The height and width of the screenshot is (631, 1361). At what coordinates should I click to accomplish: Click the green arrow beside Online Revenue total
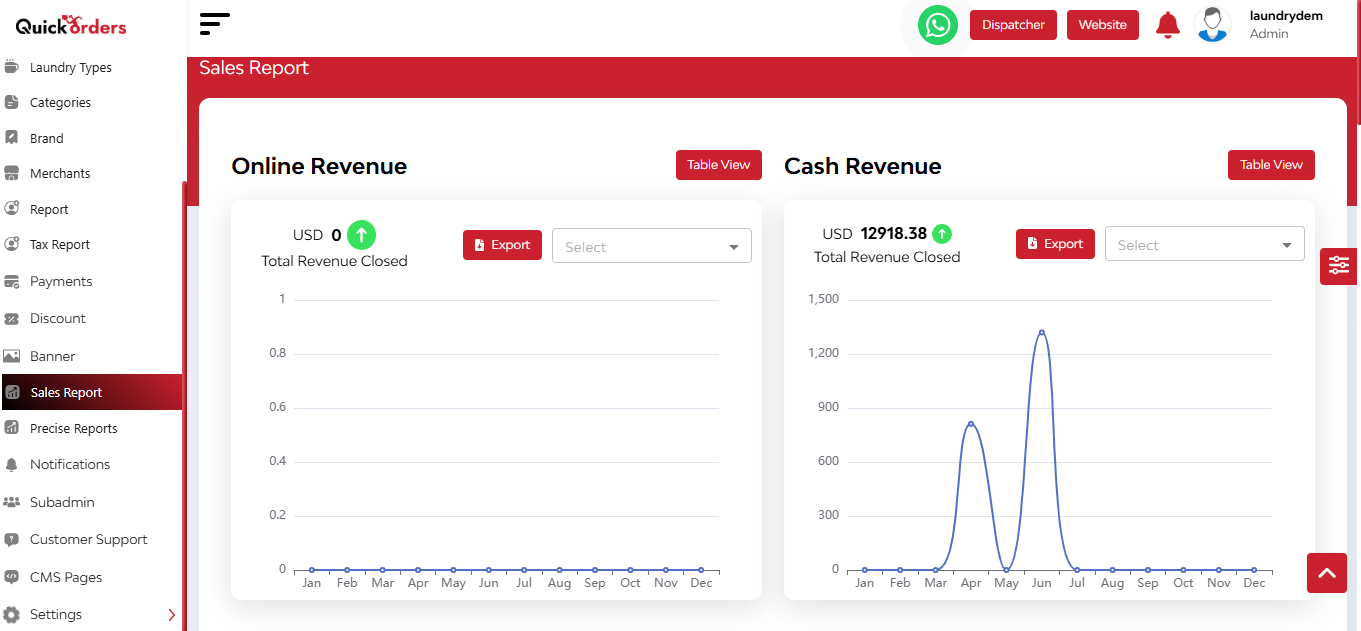pyautogui.click(x=361, y=235)
